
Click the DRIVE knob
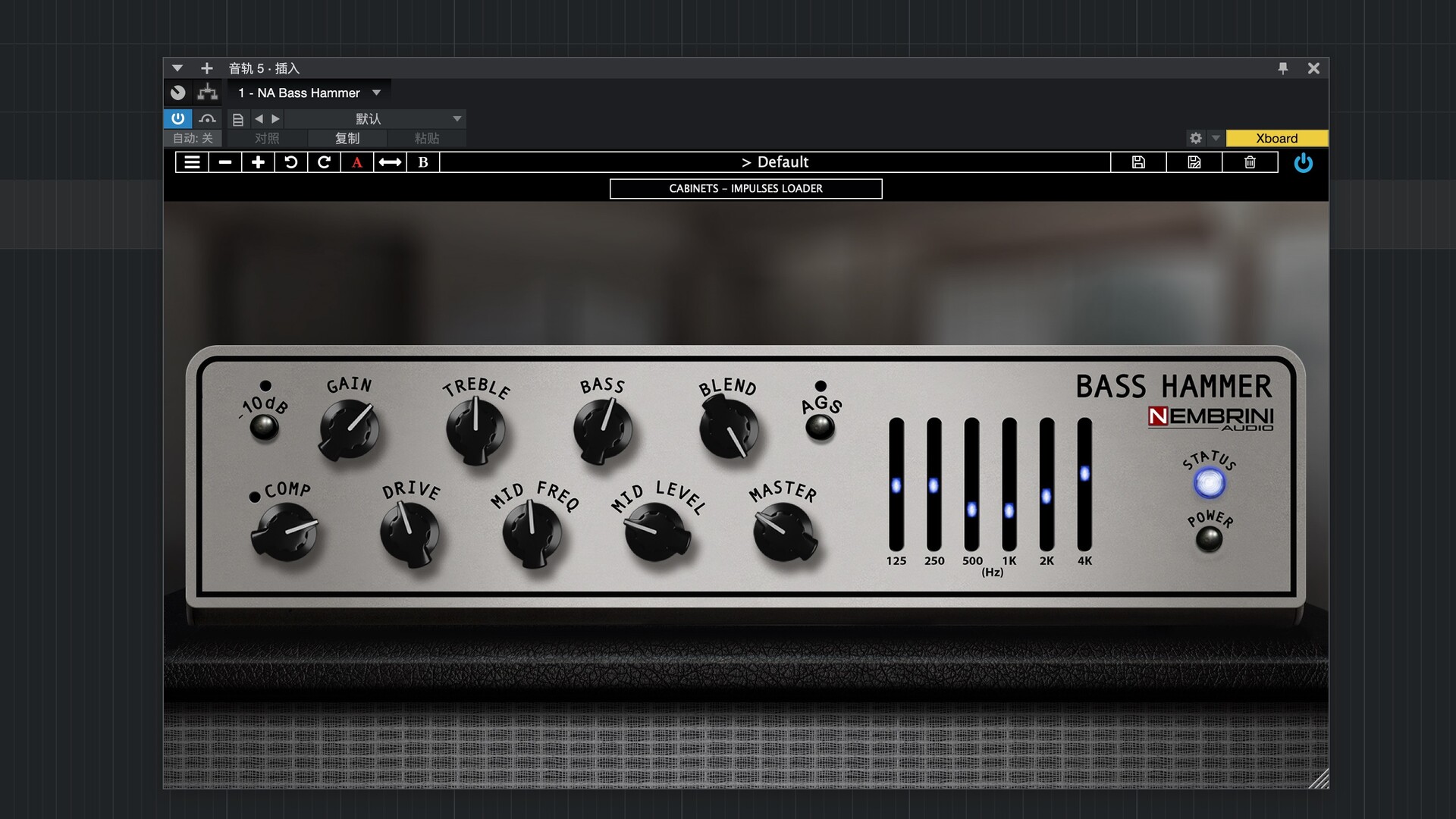pyautogui.click(x=410, y=534)
